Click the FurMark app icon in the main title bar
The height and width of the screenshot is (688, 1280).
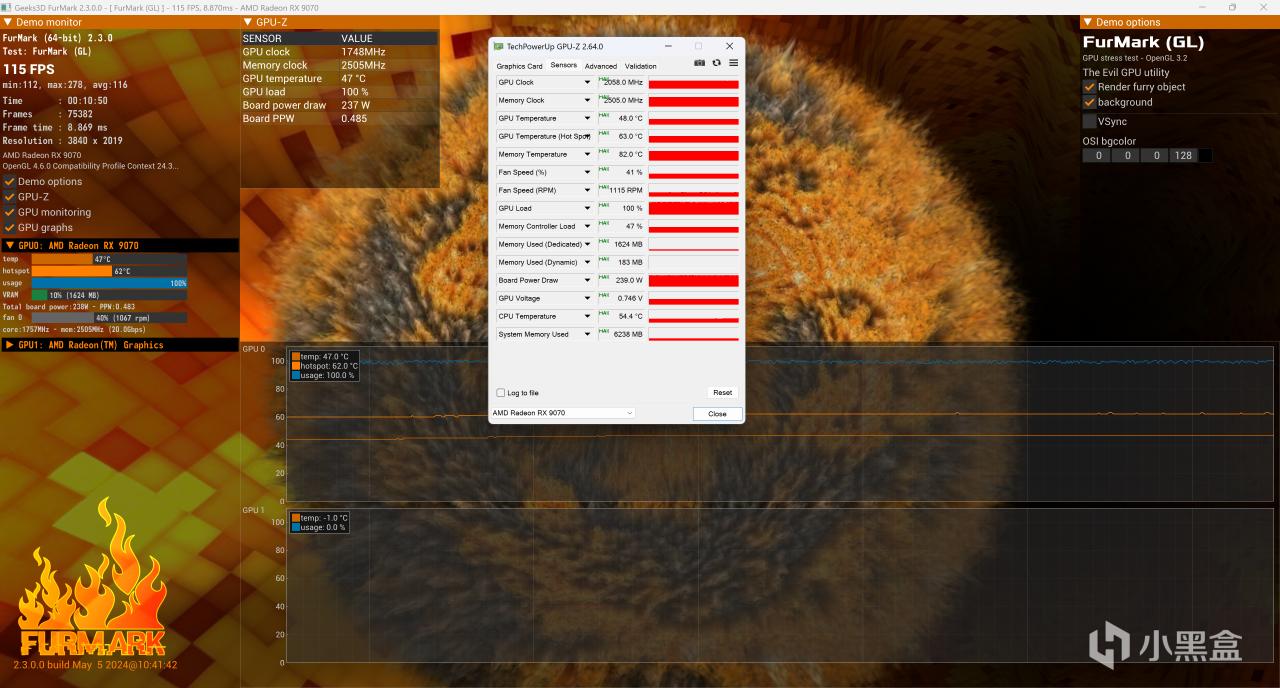pos(7,7)
